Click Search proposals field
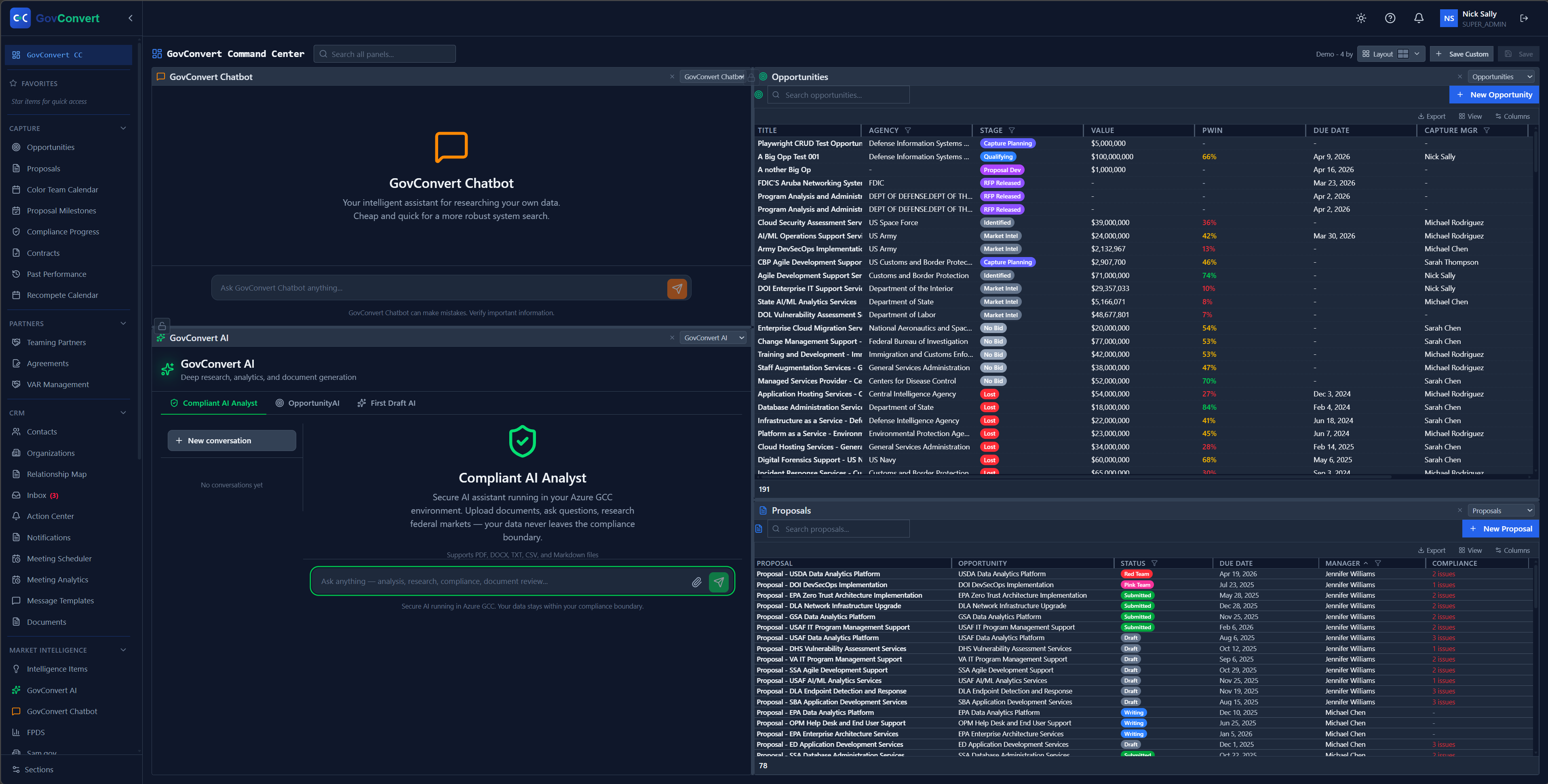Screen dimensions: 1548x784 tap(839, 529)
